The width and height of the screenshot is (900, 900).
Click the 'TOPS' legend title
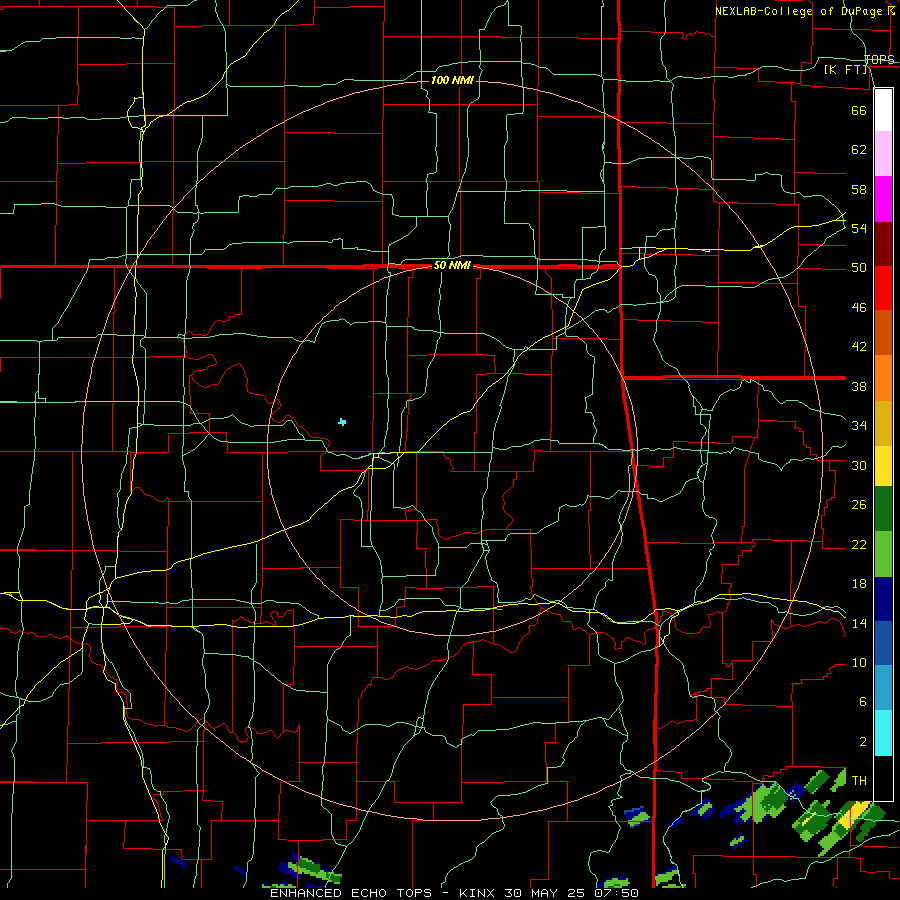click(x=879, y=59)
